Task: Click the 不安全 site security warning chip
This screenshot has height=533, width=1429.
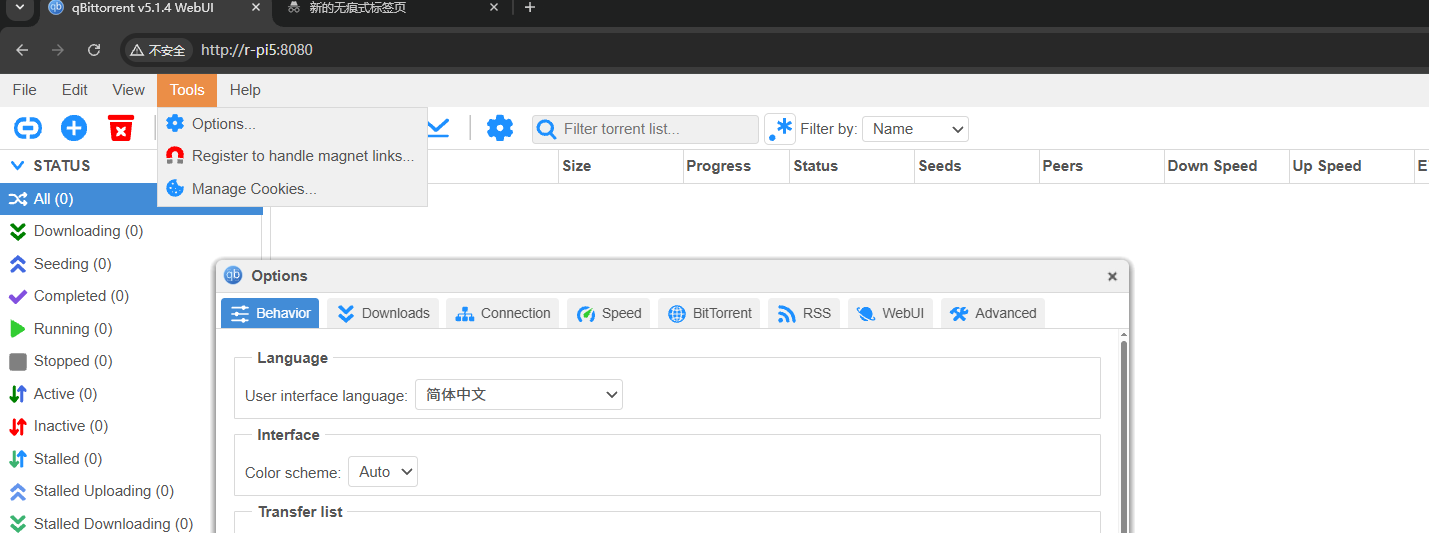Action: [x=158, y=50]
